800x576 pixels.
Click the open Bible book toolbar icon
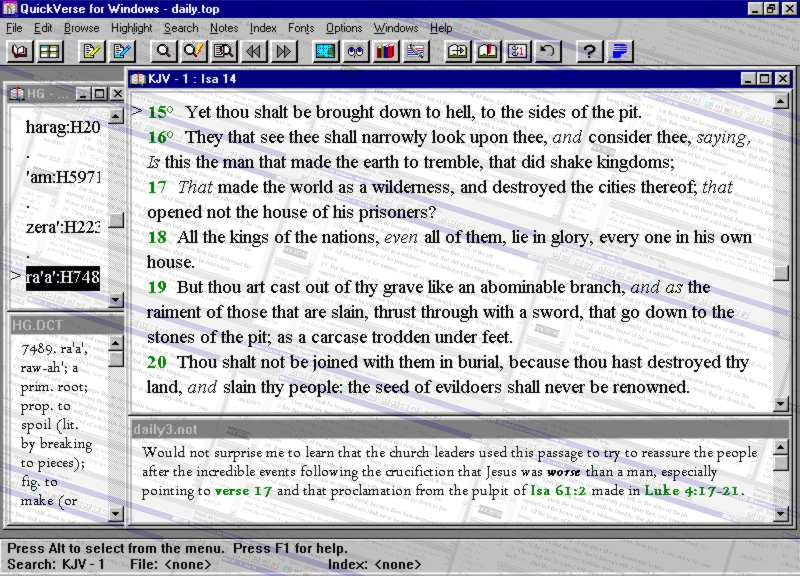tap(19, 52)
